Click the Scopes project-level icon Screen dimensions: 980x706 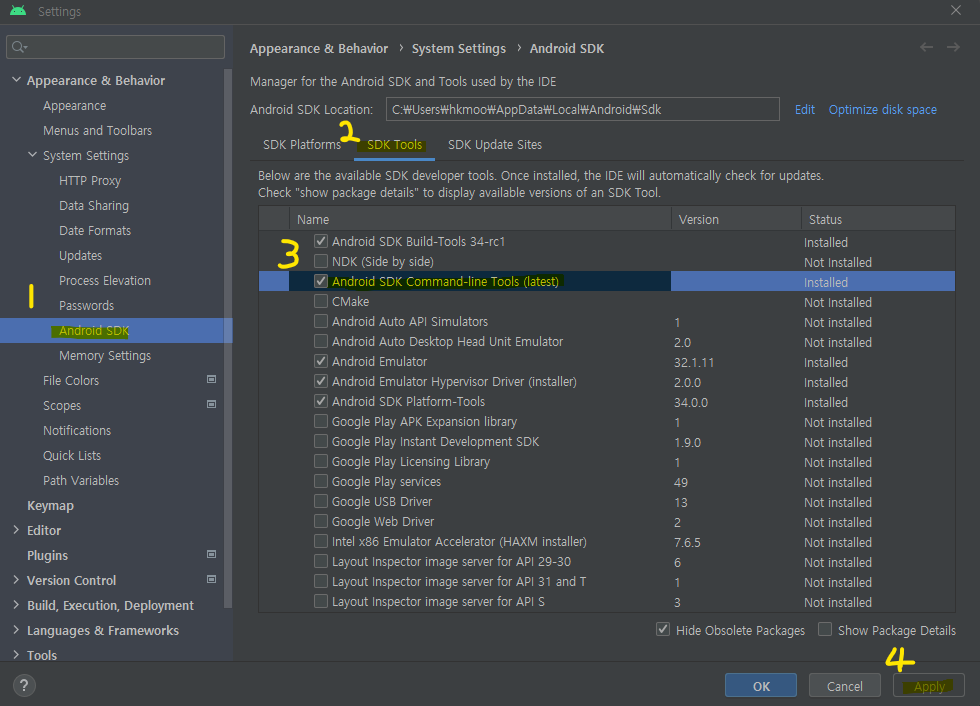tap(211, 404)
